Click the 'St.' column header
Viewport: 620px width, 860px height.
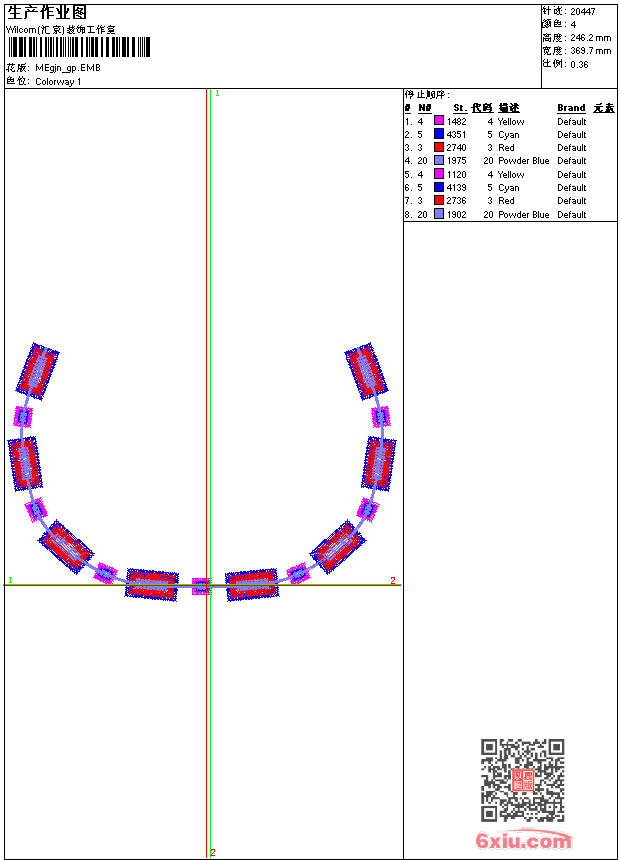pos(460,108)
